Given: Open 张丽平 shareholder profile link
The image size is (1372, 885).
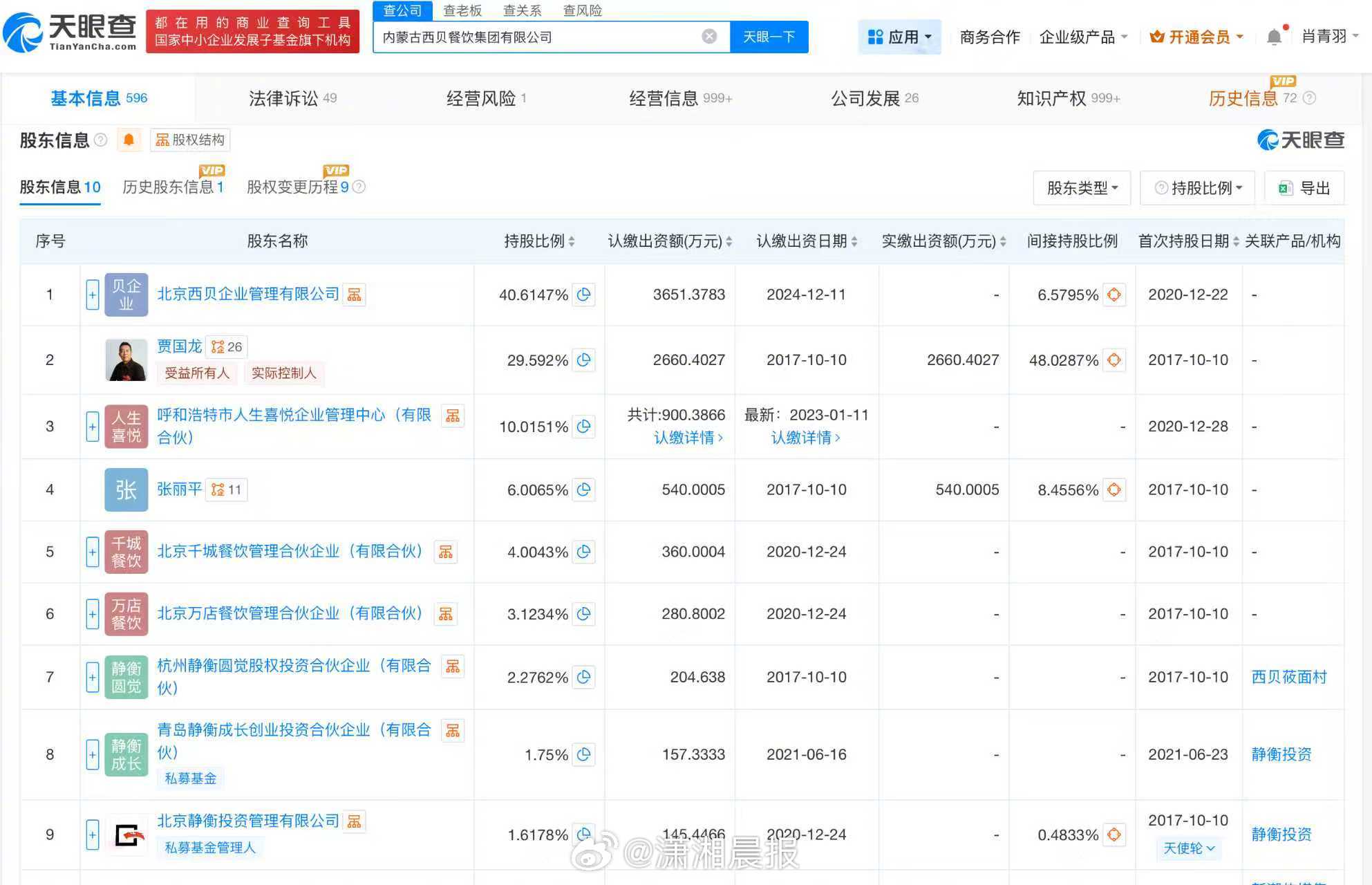Looking at the screenshot, I should 180,489.
